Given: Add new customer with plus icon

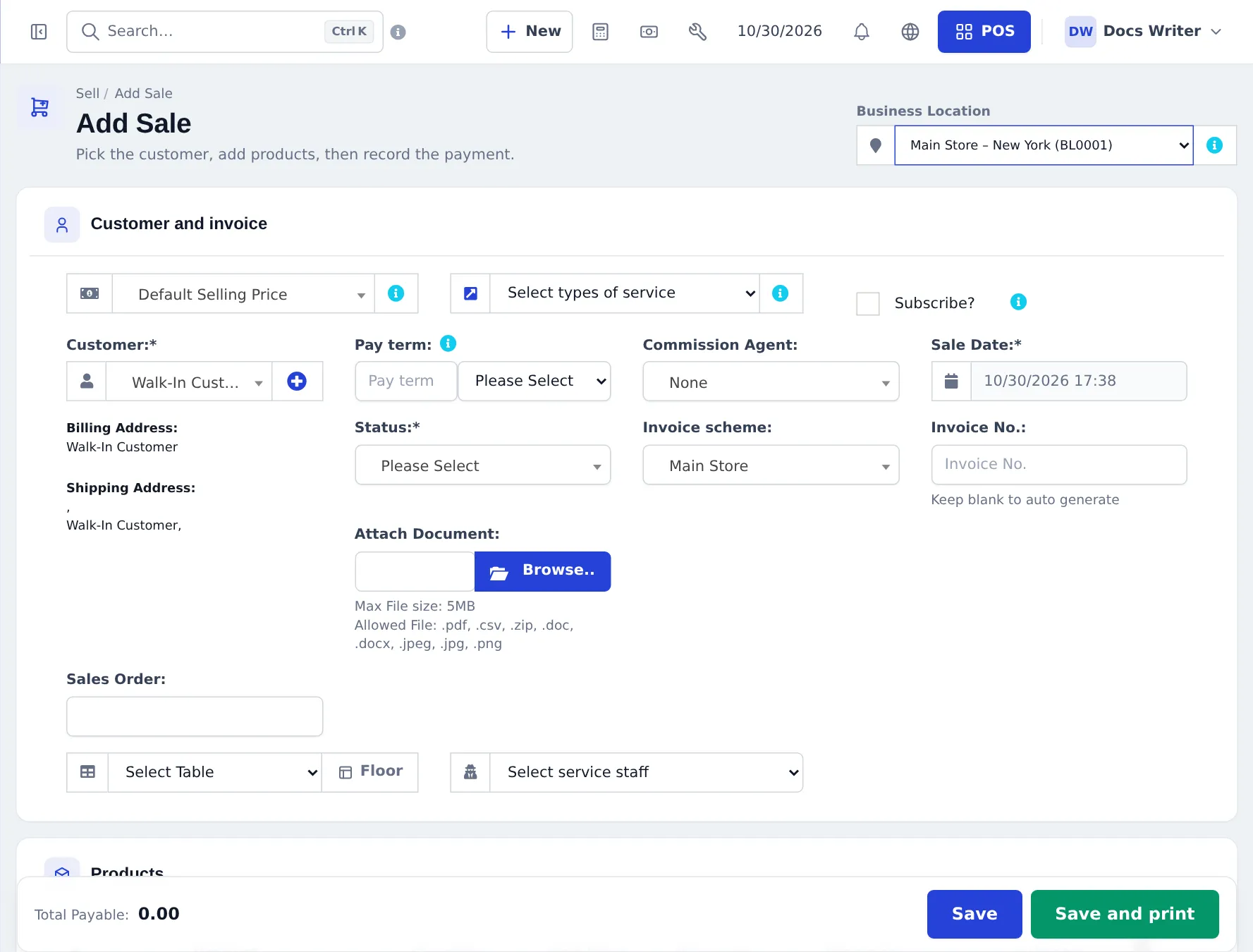Looking at the screenshot, I should click(297, 382).
